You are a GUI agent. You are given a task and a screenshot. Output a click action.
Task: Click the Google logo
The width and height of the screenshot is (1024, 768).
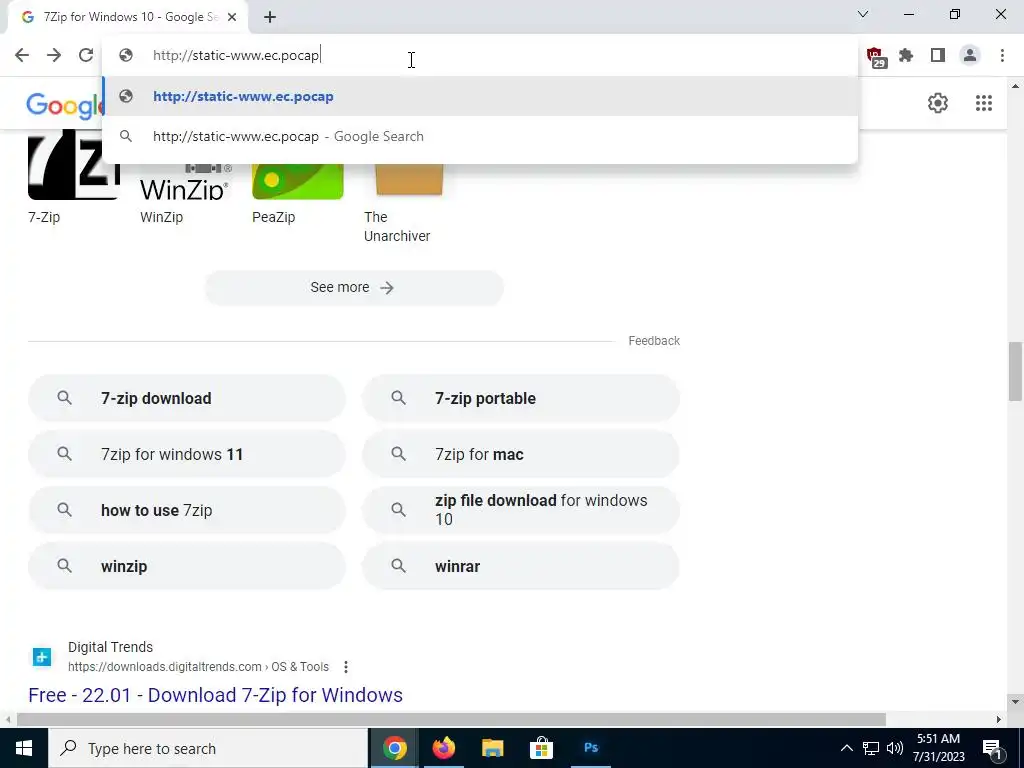tap(65, 105)
